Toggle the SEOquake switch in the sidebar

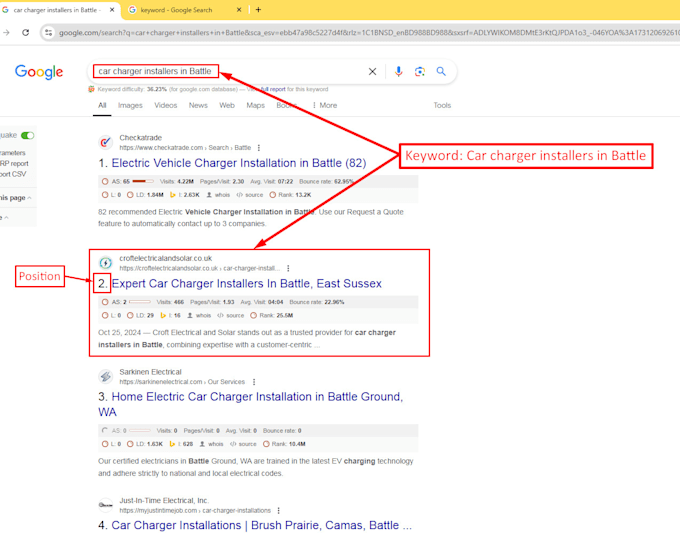pyautogui.click(x=28, y=135)
